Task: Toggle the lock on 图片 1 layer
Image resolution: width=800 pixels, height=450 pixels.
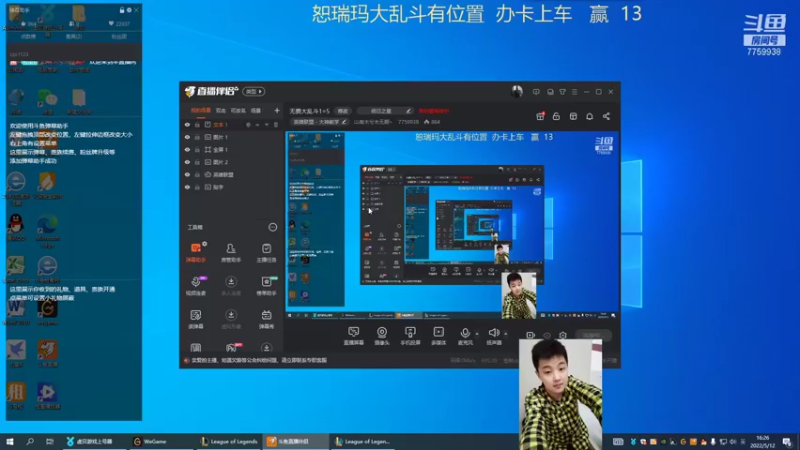Action: point(197,137)
